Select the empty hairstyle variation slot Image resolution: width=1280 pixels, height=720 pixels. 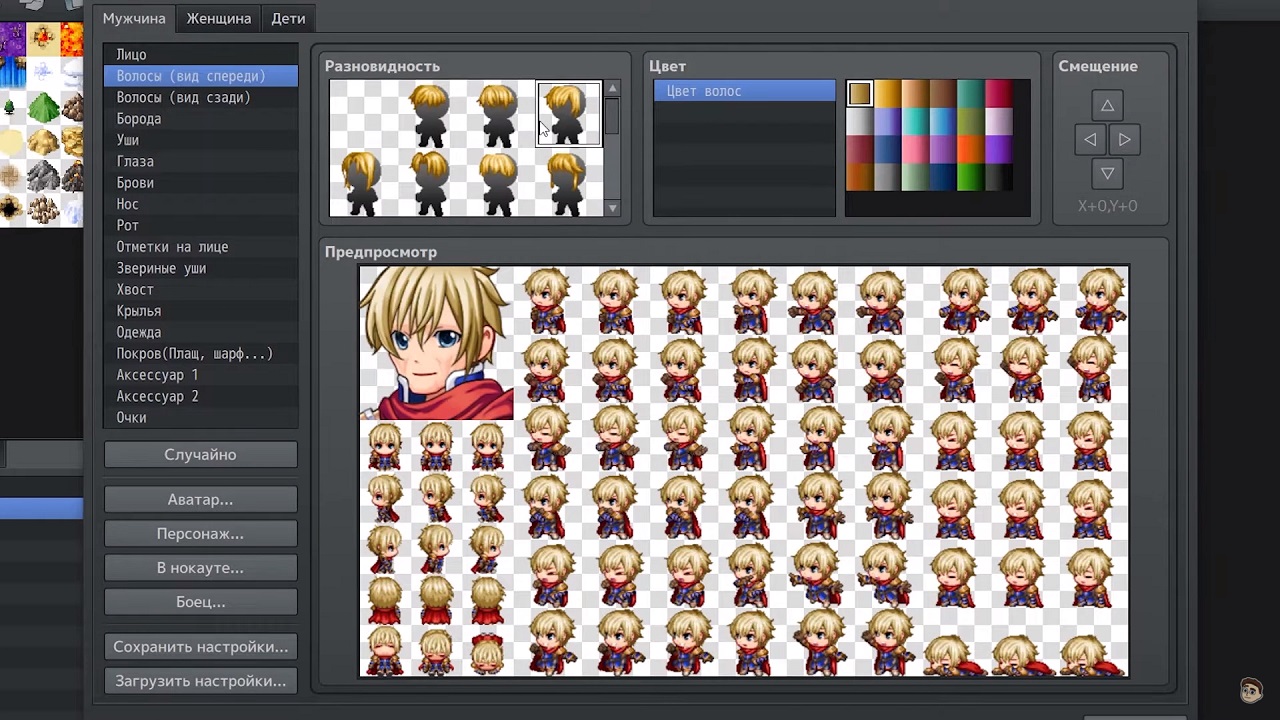[x=362, y=113]
